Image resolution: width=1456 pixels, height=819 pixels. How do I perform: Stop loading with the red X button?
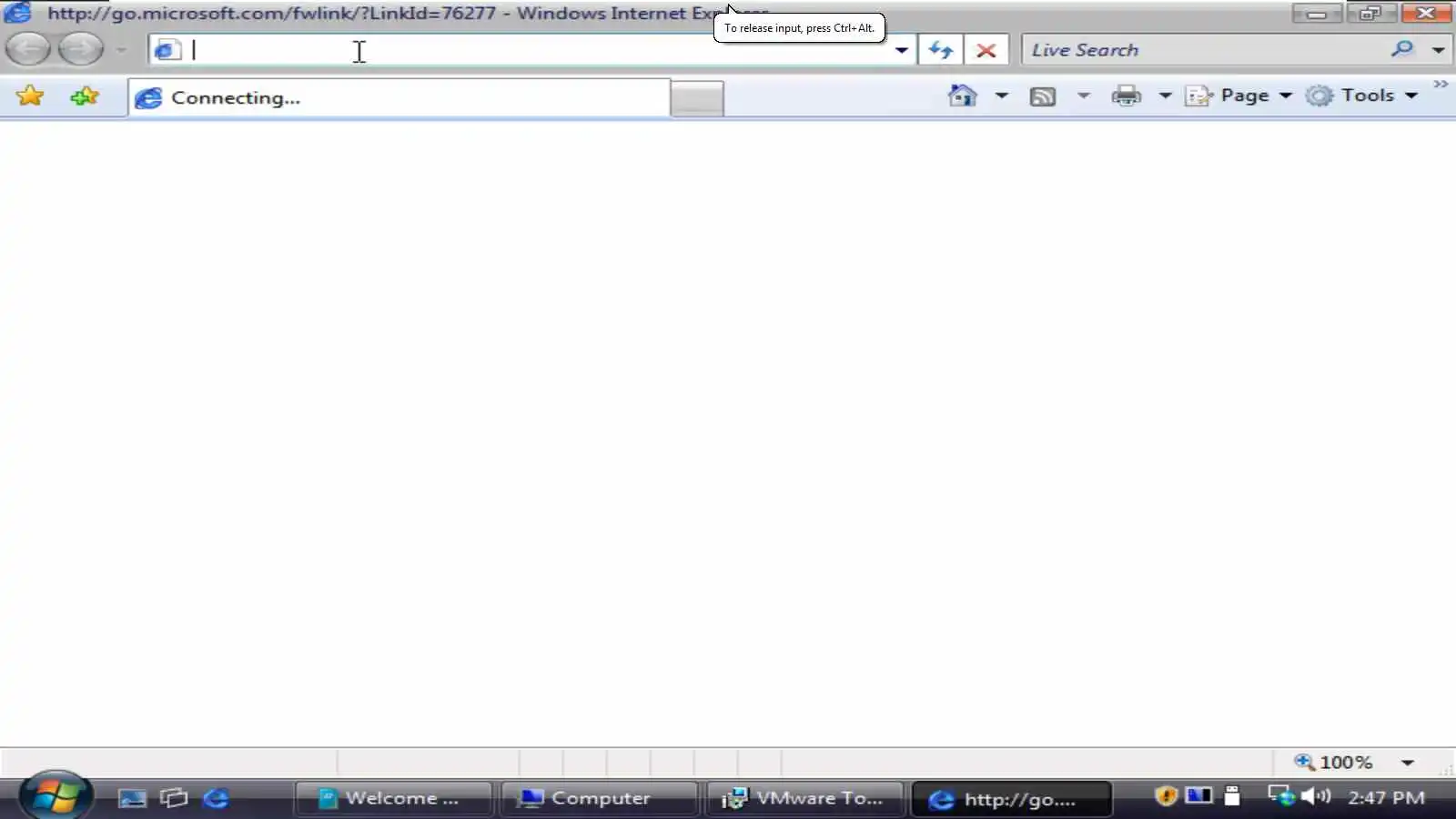click(986, 50)
